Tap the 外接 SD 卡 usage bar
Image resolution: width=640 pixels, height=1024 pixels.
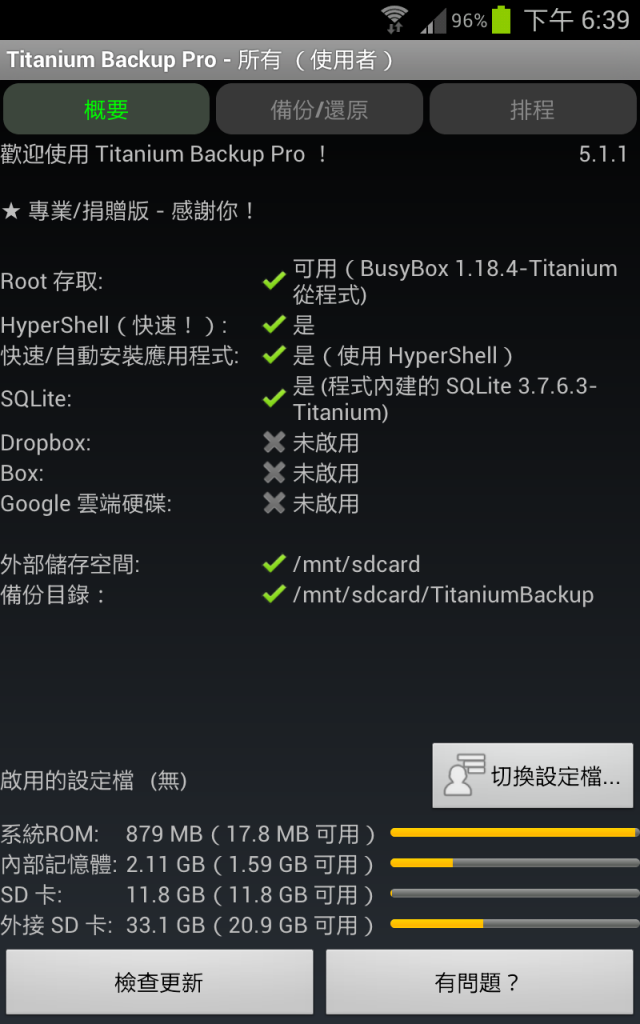pyautogui.click(x=515, y=923)
